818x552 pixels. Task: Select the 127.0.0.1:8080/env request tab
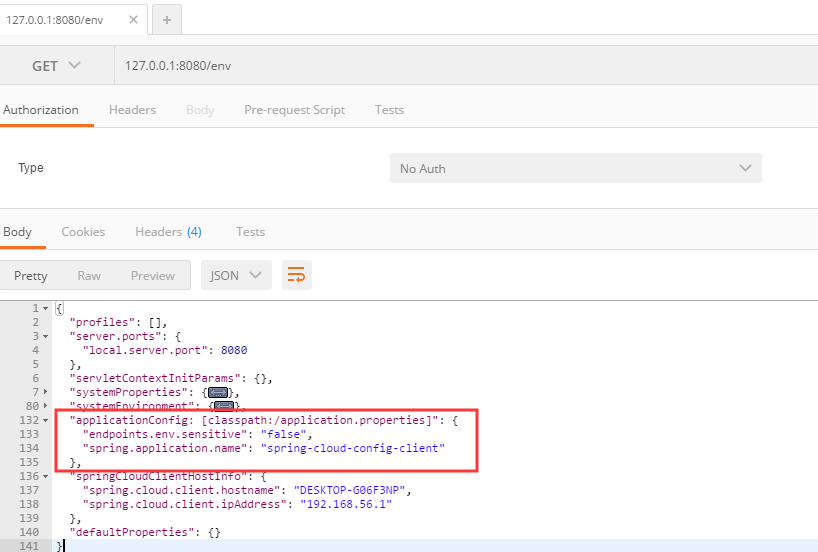[55, 20]
